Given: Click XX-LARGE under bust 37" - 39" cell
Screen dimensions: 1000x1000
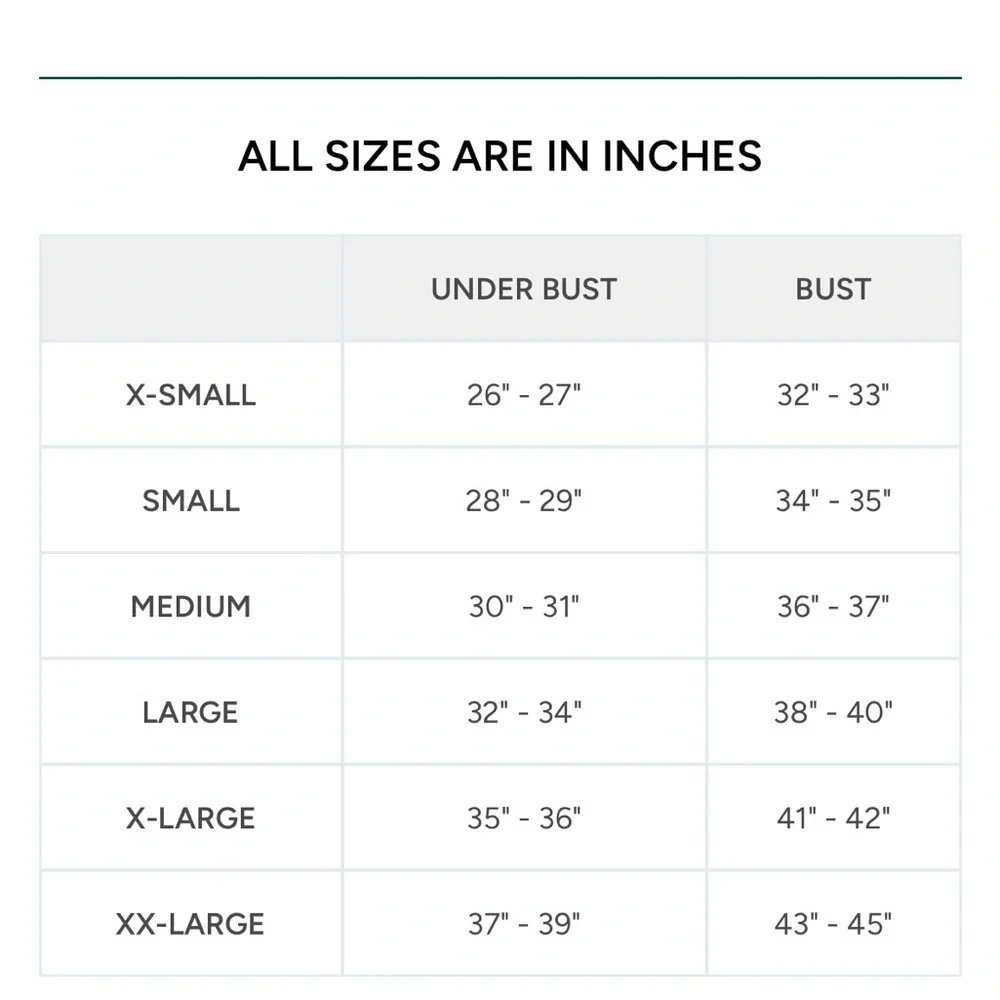Looking at the screenshot, I should 524,924.
